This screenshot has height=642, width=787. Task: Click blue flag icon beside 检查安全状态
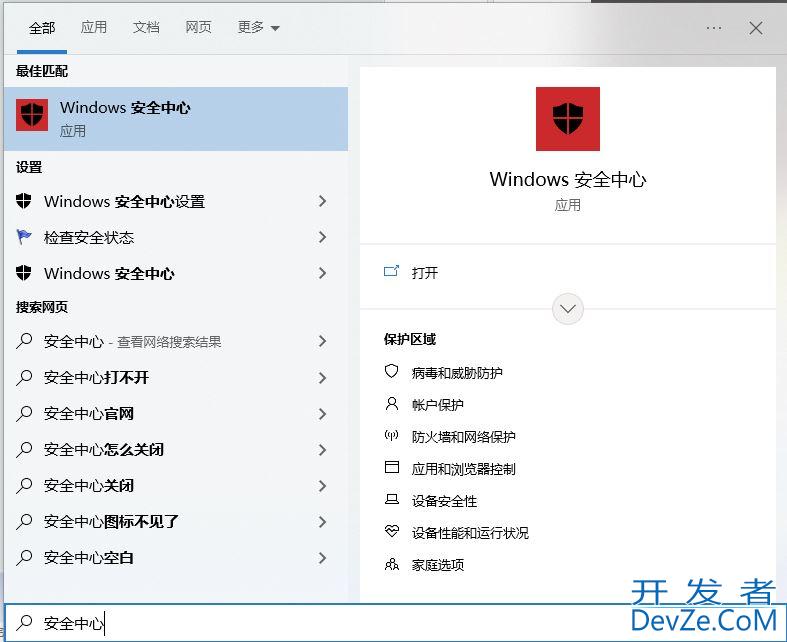(x=24, y=237)
